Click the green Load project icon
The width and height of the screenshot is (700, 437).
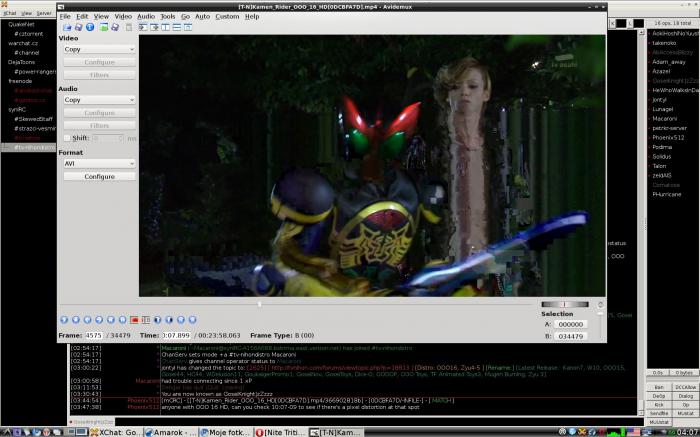[104, 27]
